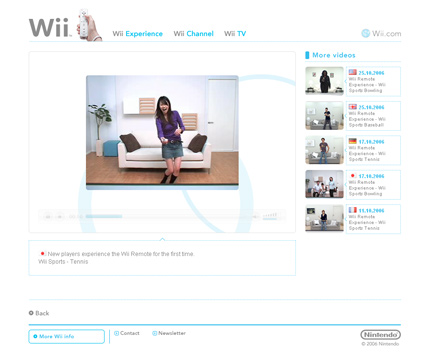Adjust the volume level bars
The image size is (430, 360).
tap(270, 216)
